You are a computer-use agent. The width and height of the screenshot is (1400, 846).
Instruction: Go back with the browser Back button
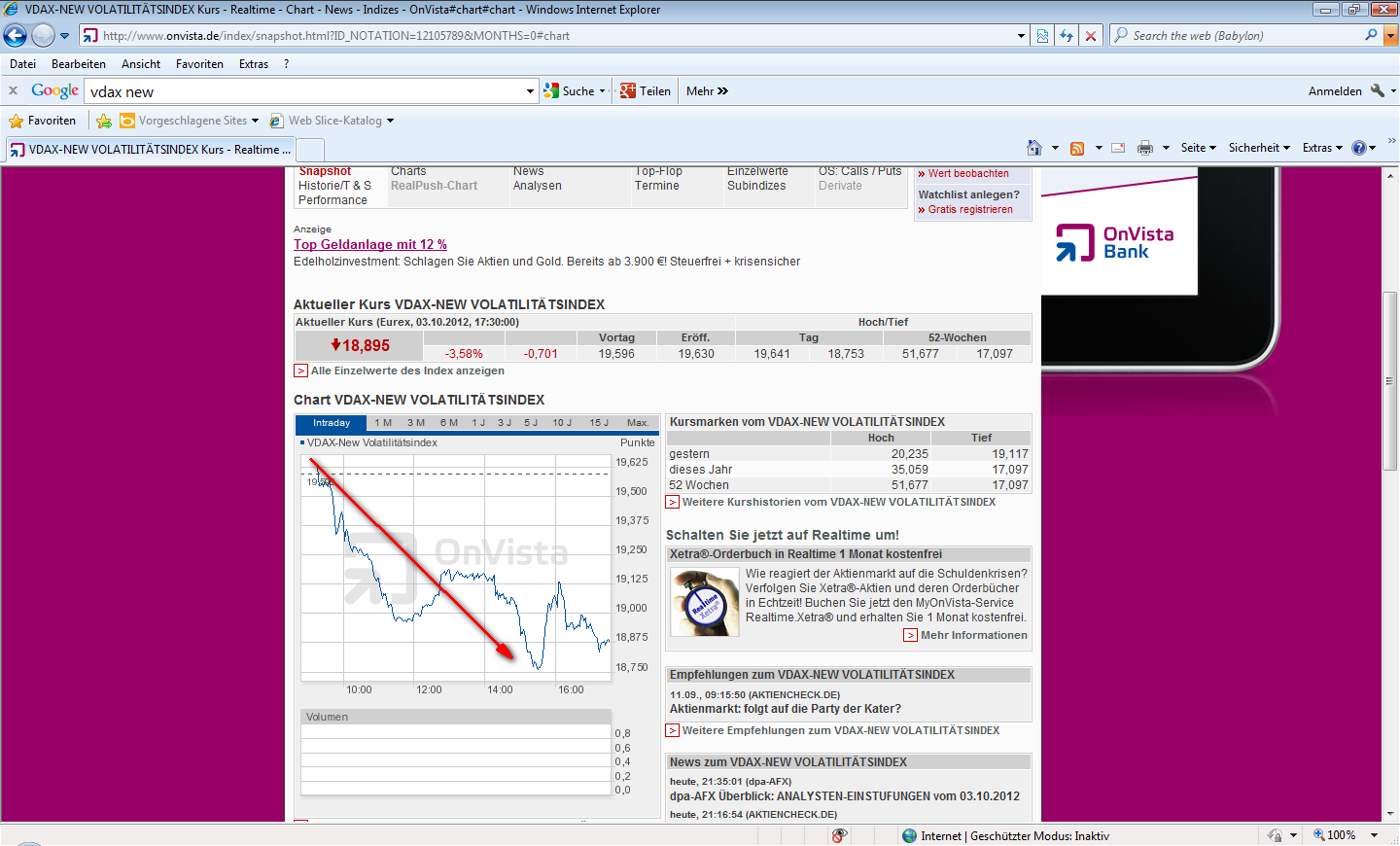[16, 36]
